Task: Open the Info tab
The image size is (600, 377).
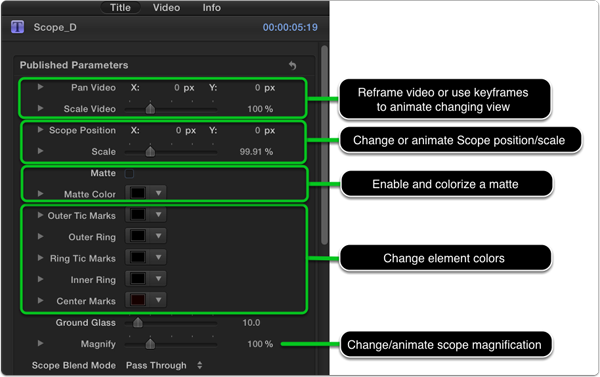Action: (x=212, y=7)
